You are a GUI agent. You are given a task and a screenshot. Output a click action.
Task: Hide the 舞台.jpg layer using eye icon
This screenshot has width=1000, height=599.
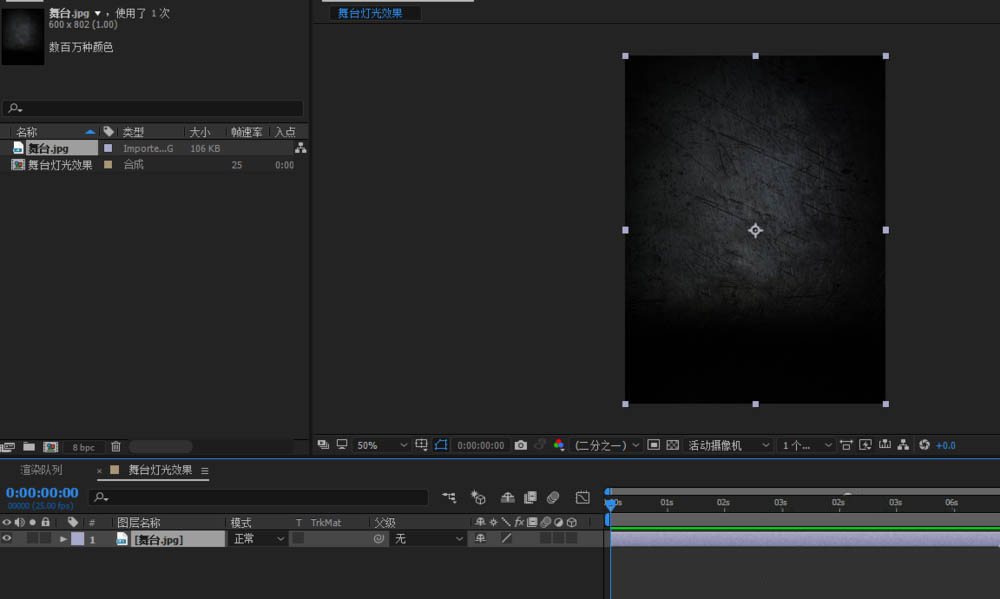pyautogui.click(x=7, y=539)
